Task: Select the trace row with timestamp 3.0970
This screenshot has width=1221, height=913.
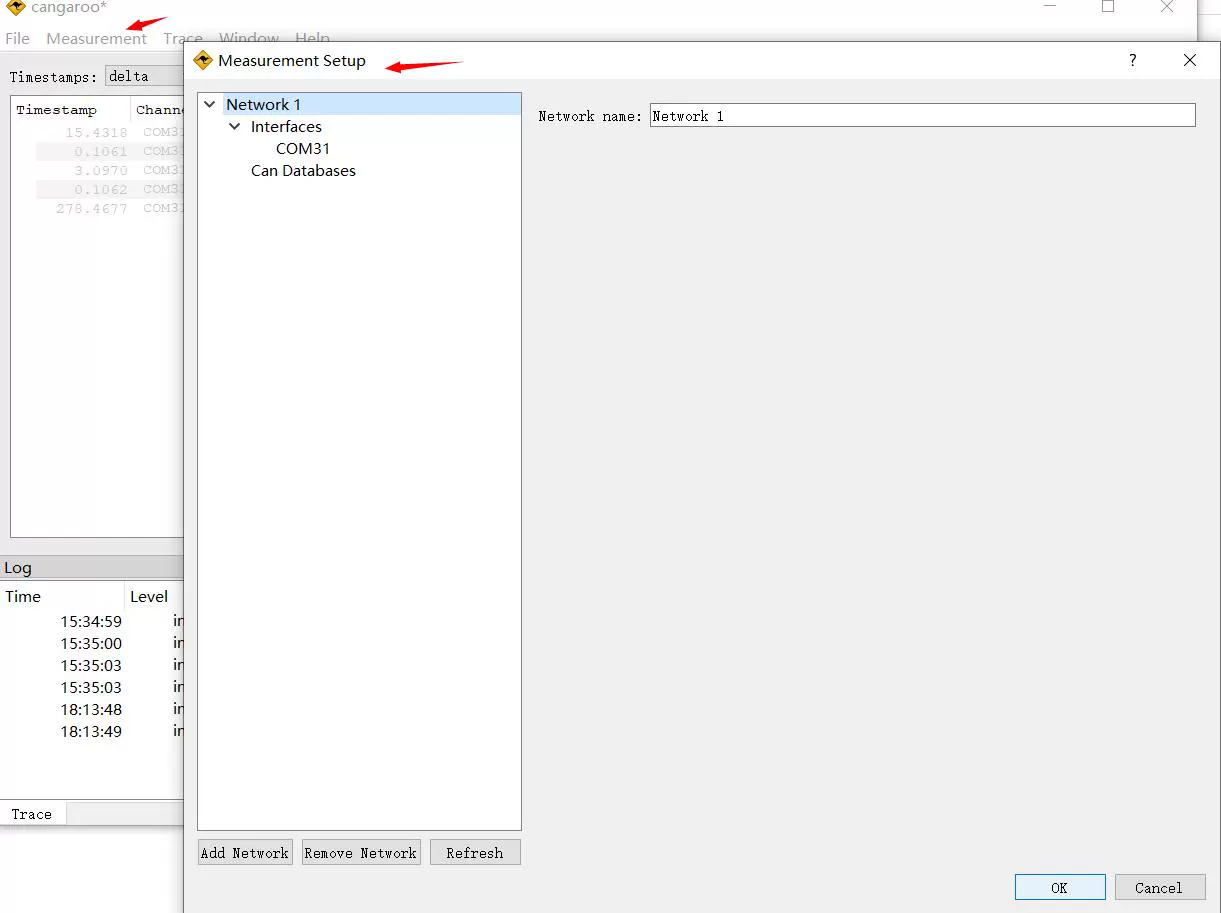Action: tap(98, 170)
